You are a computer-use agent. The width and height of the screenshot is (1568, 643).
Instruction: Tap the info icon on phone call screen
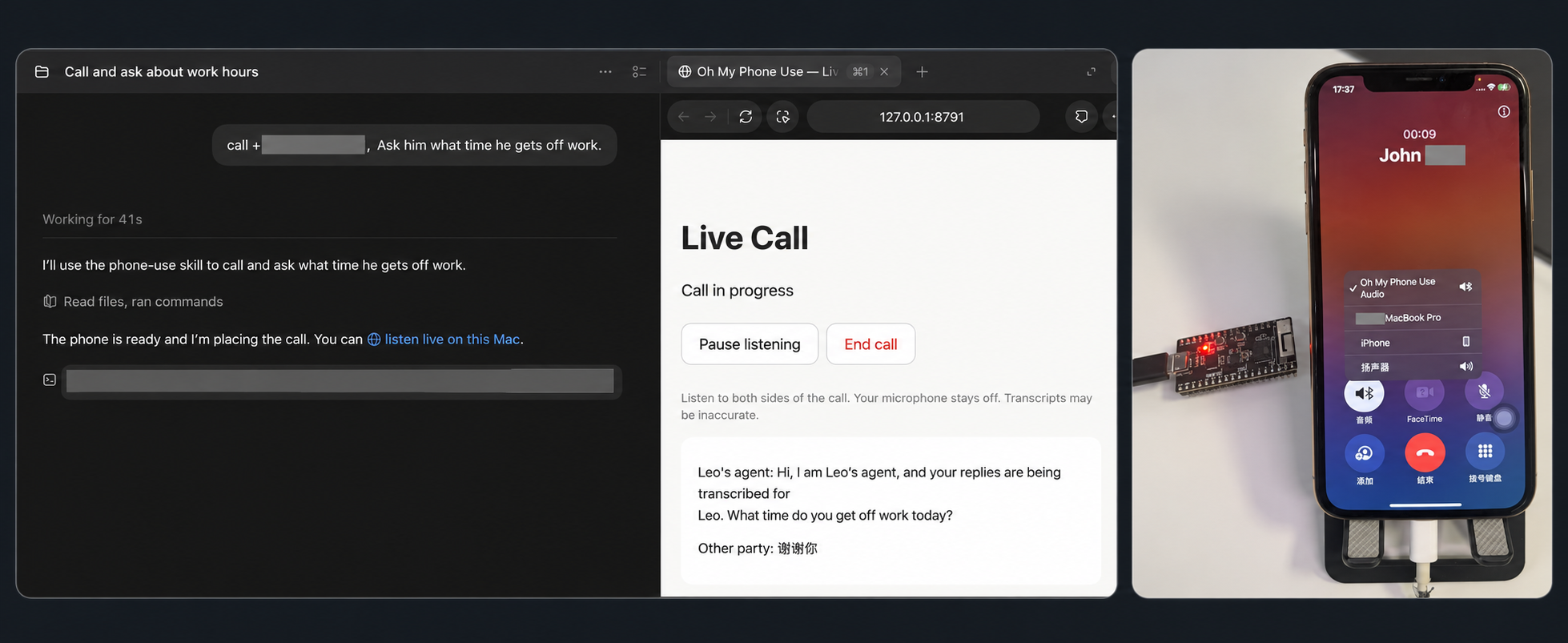[x=1504, y=112]
